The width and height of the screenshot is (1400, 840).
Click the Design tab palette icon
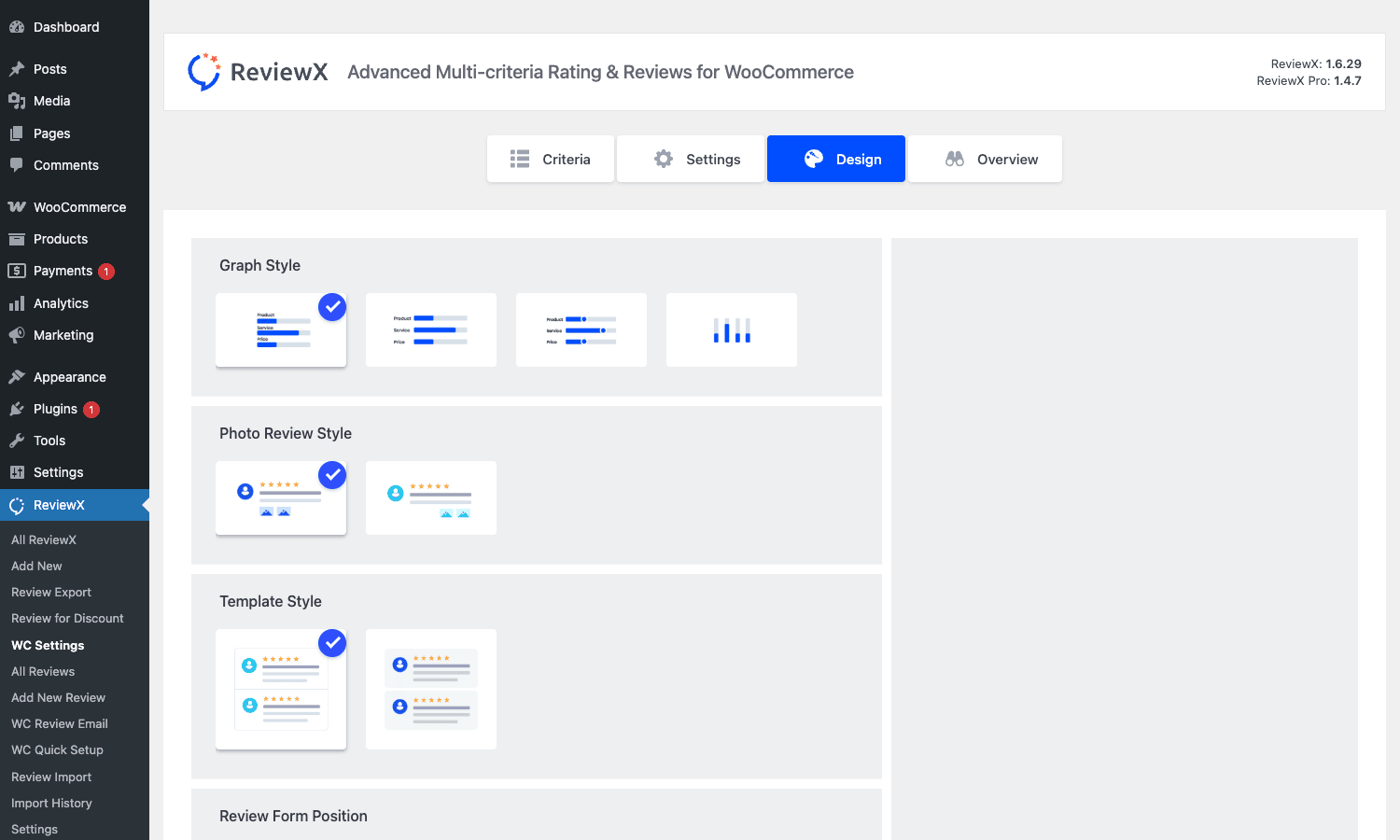coord(814,159)
